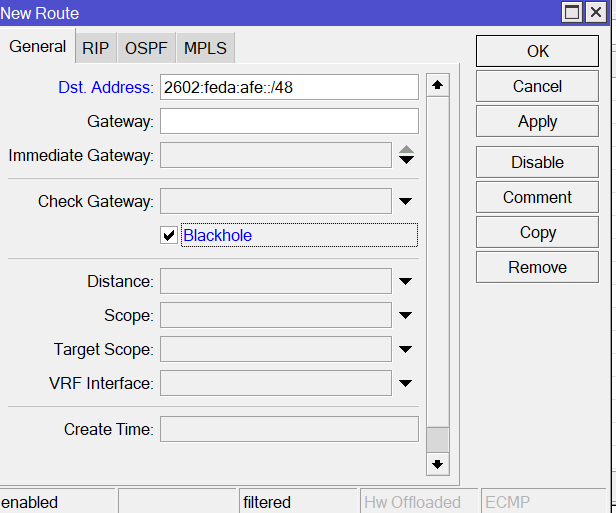This screenshot has width=616, height=513.
Task: Click the New Route title text
Action: pos(40,13)
